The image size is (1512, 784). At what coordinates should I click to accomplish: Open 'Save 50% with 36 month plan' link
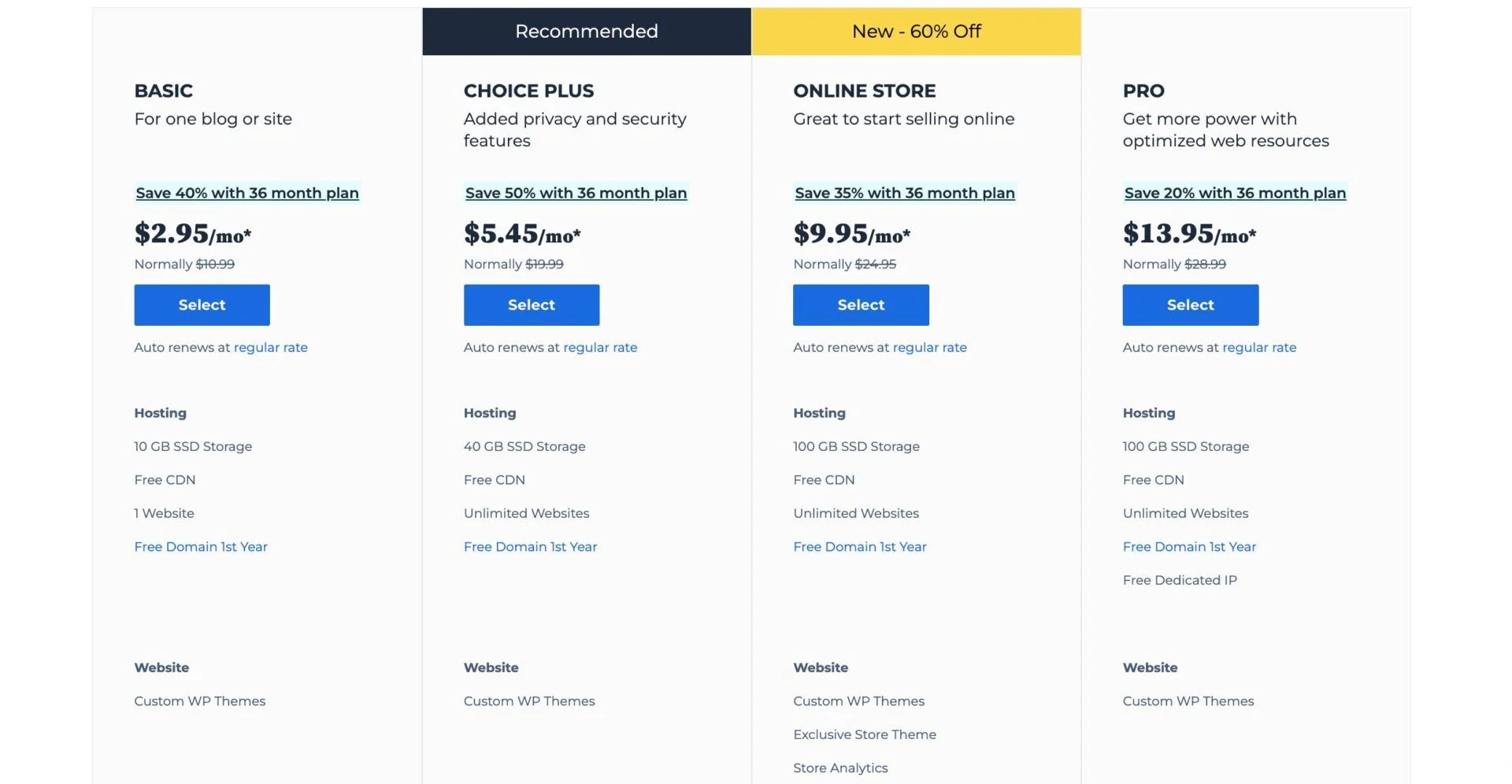click(x=575, y=193)
